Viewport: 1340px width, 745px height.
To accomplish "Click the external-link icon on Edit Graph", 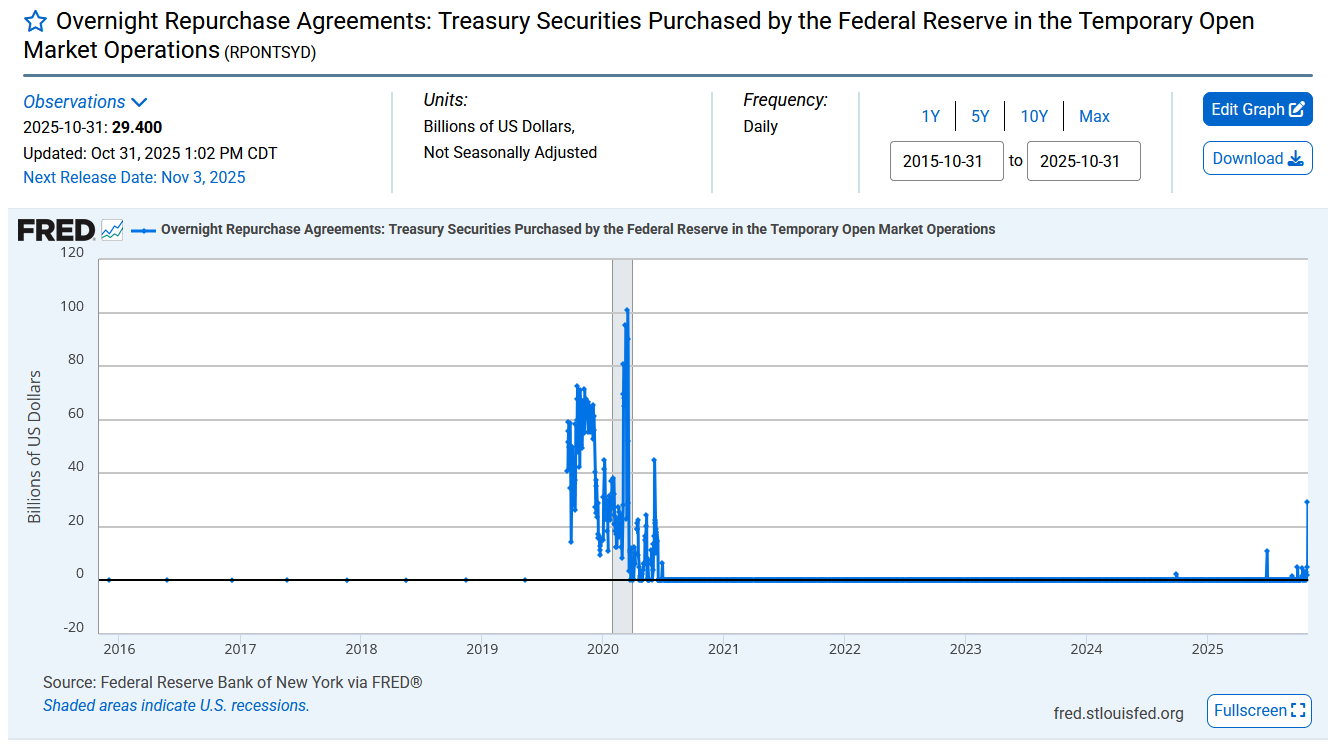I will coord(1297,109).
